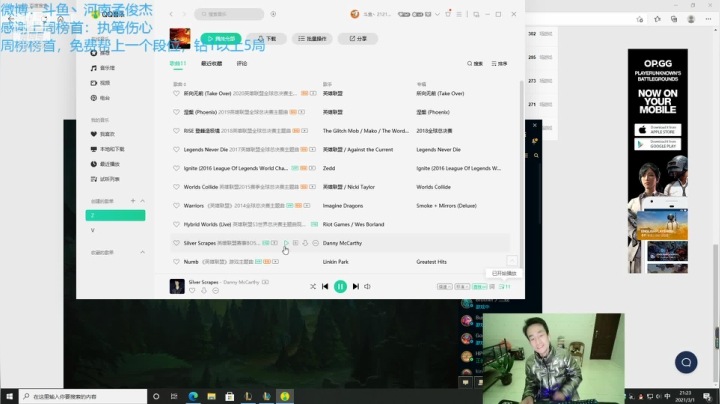Open the sound quality dropdown in player bar
This screenshot has width=720, height=404.
tap(462, 286)
